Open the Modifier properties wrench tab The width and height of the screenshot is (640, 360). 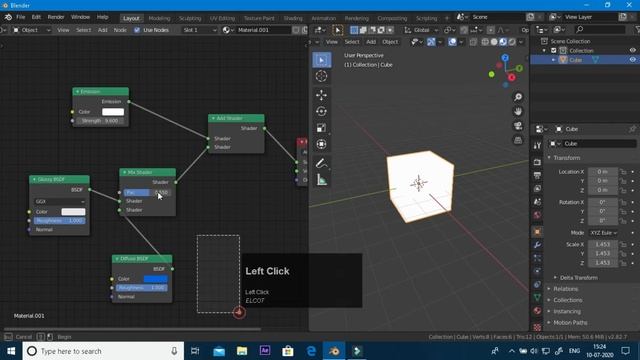tap(537, 245)
